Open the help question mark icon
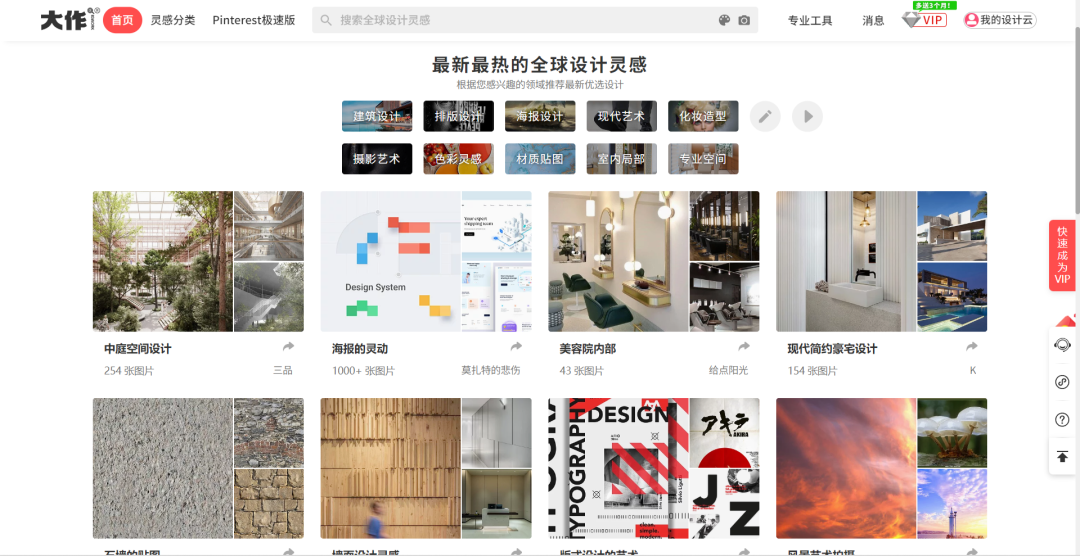Viewport: 1080px width, 556px height. pos(1062,419)
